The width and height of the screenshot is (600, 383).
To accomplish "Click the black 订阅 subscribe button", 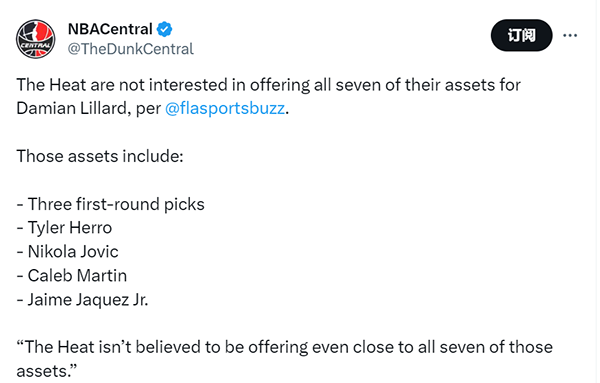I will tap(522, 36).
